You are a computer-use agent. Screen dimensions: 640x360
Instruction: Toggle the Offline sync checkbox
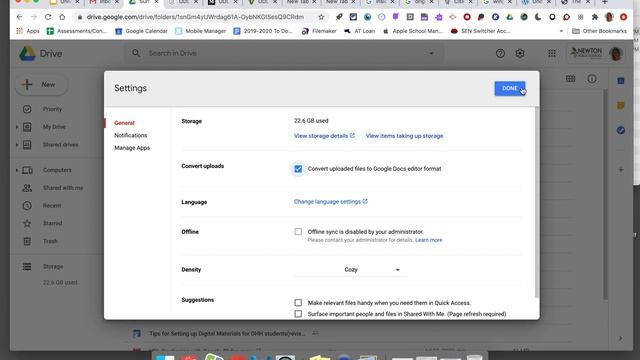[x=298, y=231]
